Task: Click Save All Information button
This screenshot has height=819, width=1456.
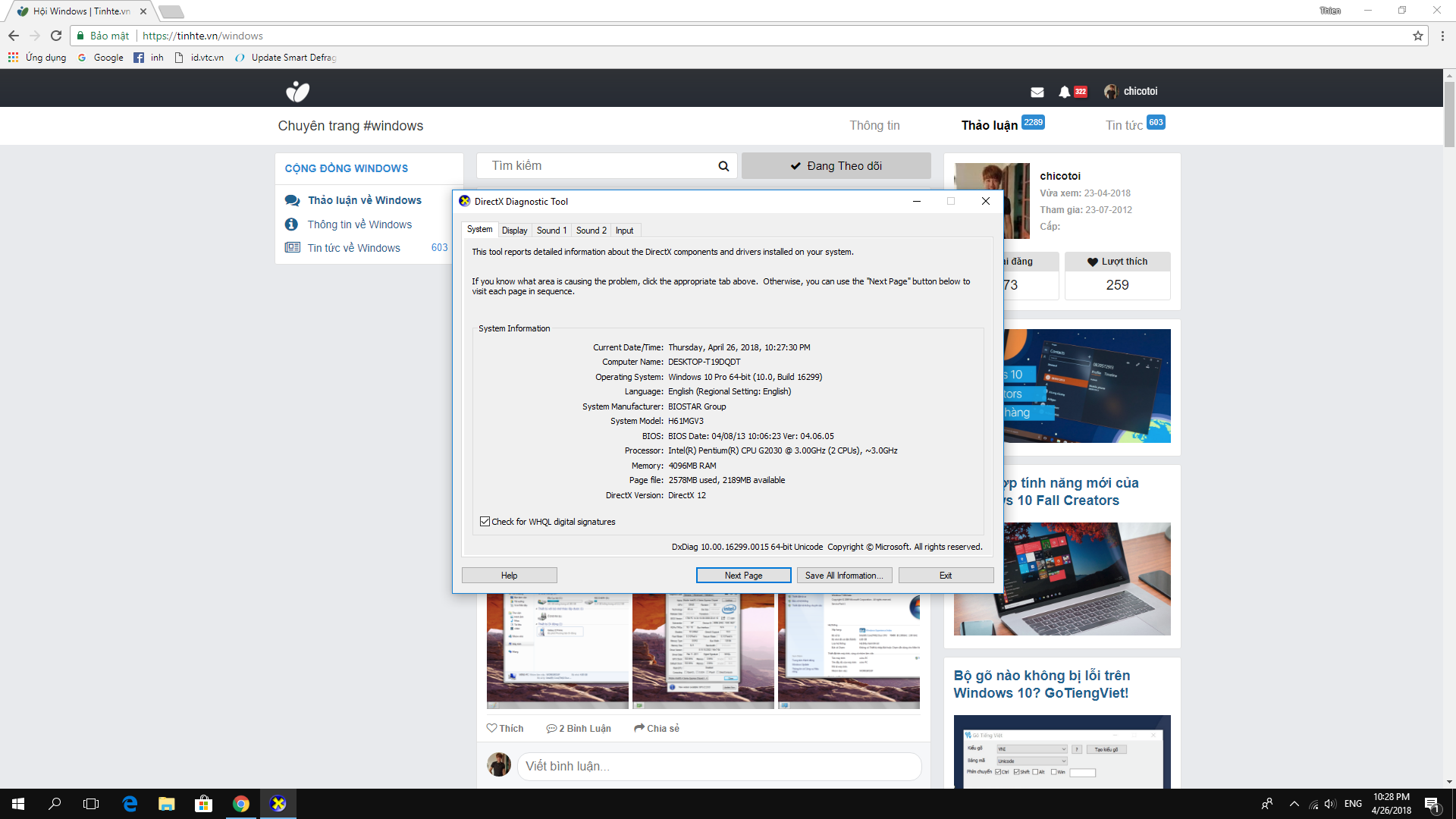Action: (844, 576)
